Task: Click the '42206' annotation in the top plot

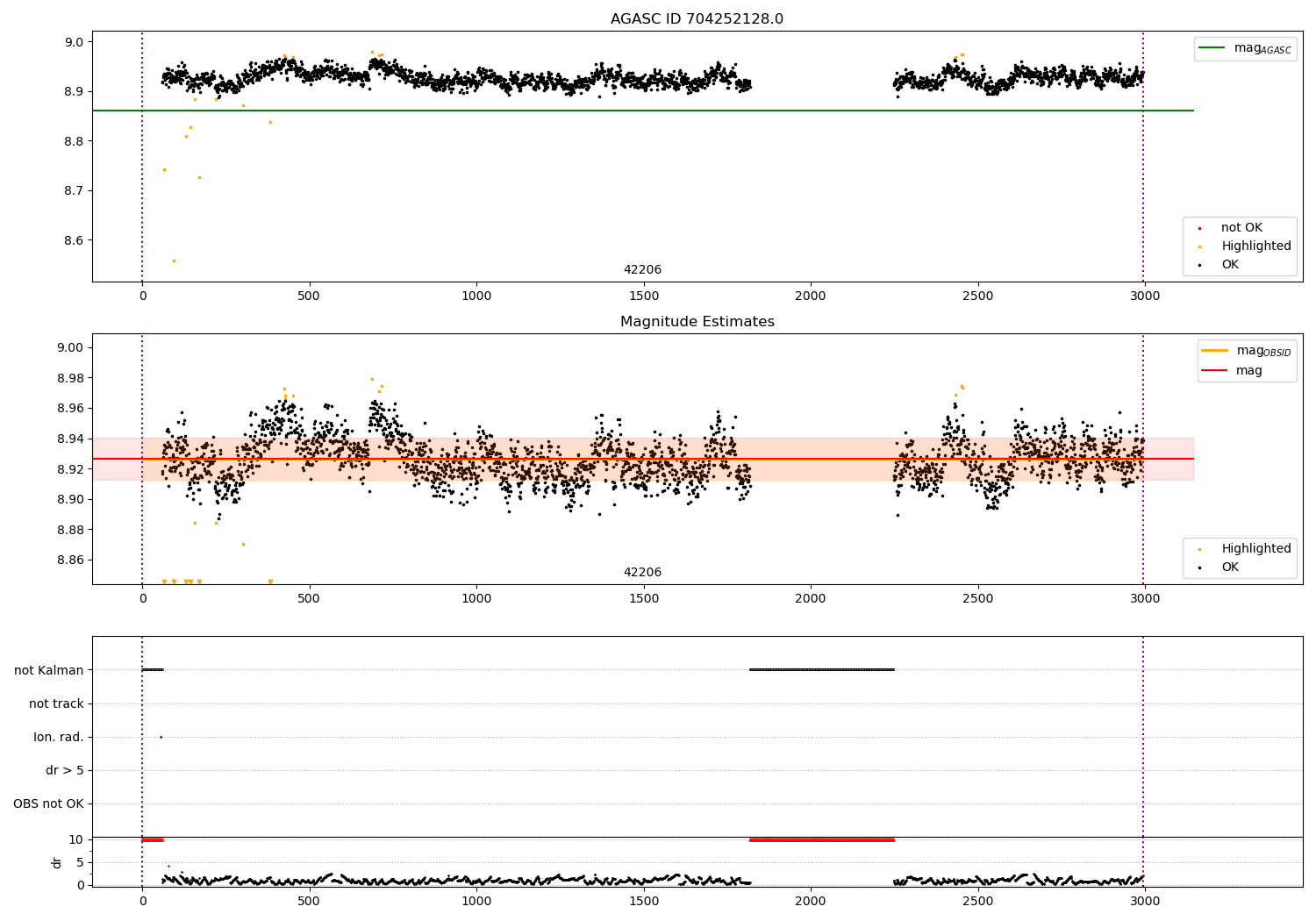Action: 642,270
